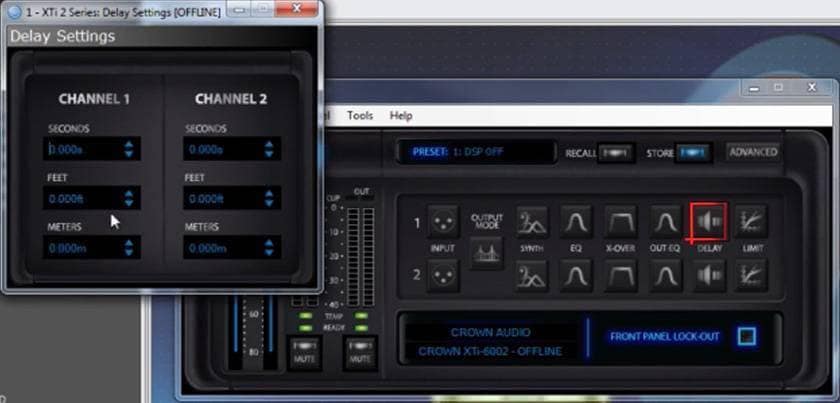Adjust Channel 1 Seconds stepper arrows
The width and height of the screenshot is (840, 403).
coord(128,149)
